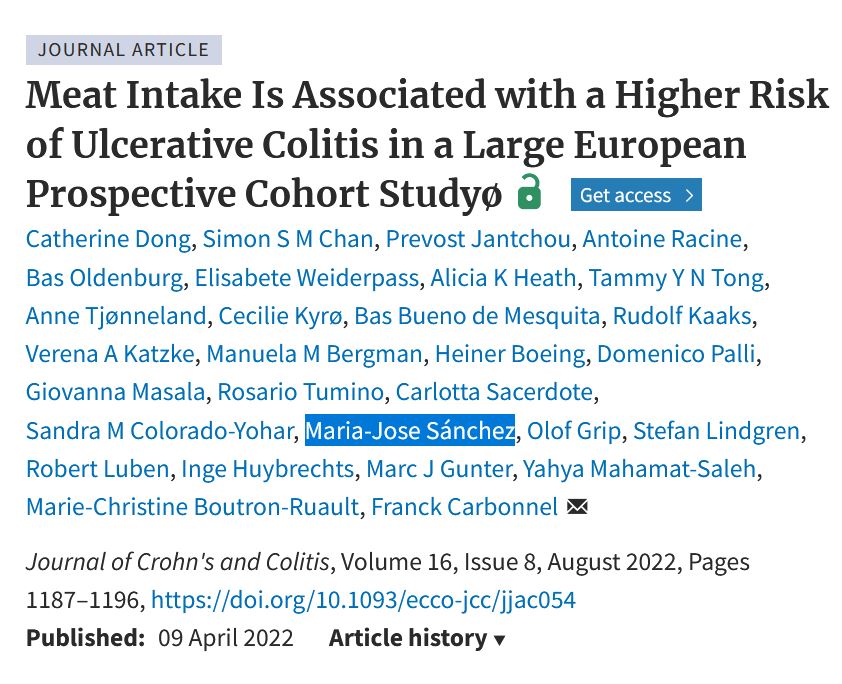Open Bas Oldenburg author info

point(104,277)
